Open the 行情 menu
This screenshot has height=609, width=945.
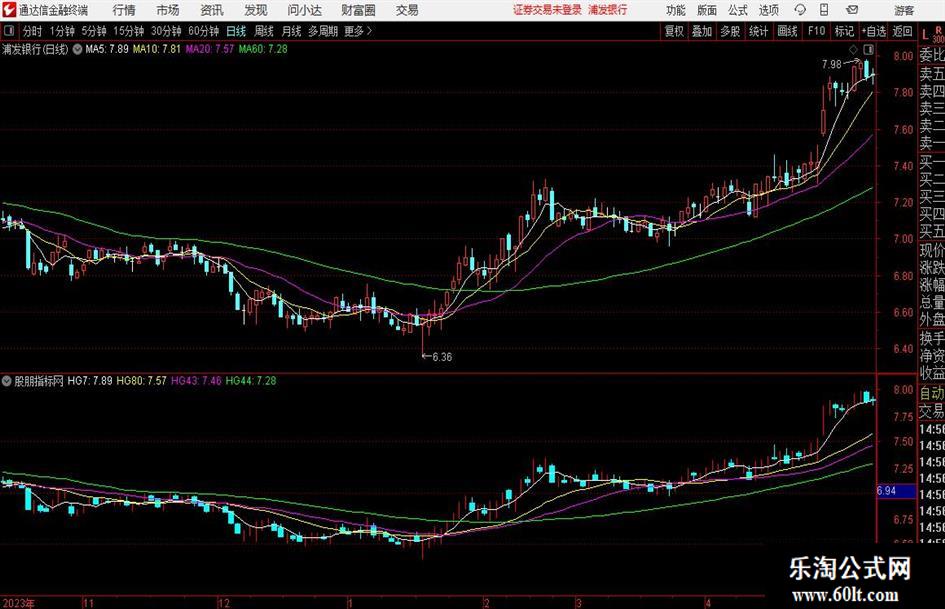coord(124,10)
